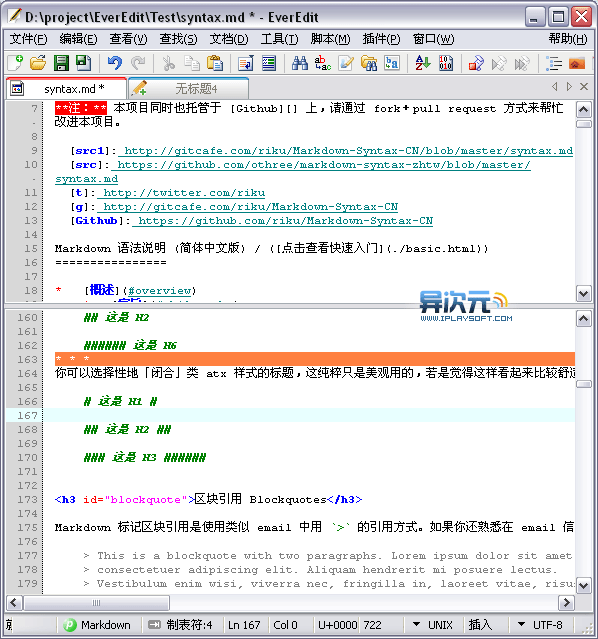The width and height of the screenshot is (598, 639).
Task: Sort lines with the A-Z icon
Action: [422, 63]
